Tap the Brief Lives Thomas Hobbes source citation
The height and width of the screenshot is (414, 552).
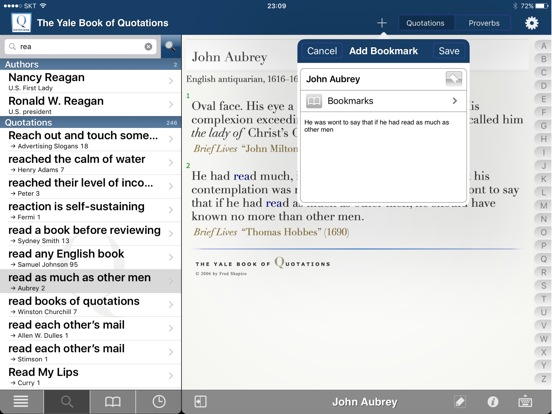tap(271, 232)
